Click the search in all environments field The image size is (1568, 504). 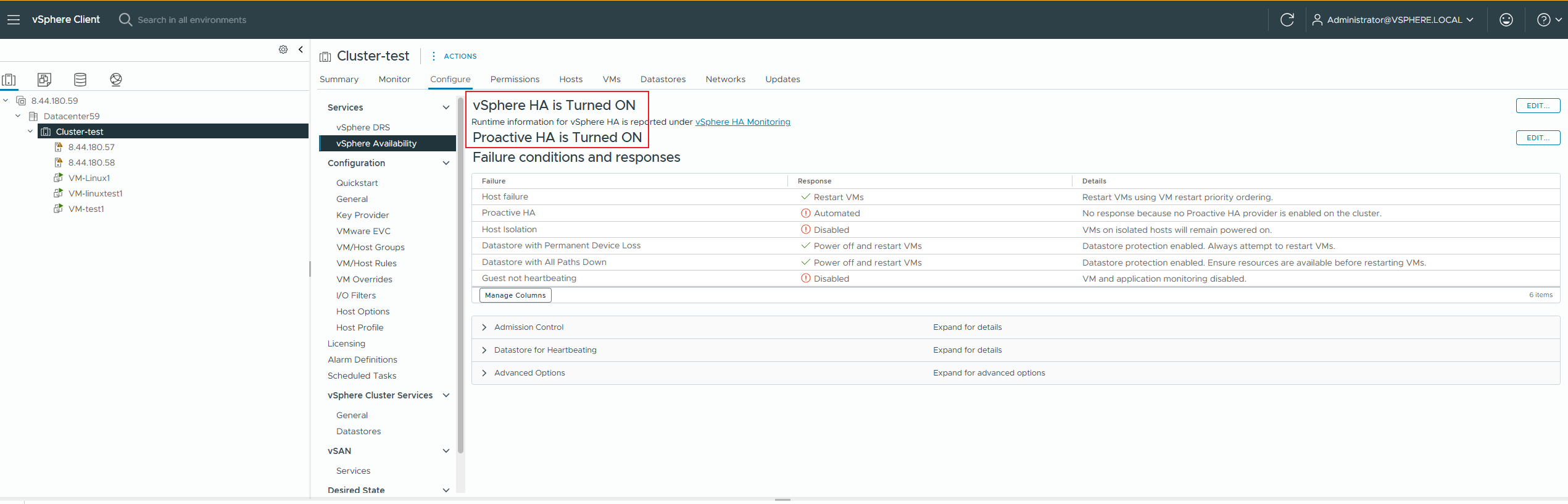pos(192,20)
